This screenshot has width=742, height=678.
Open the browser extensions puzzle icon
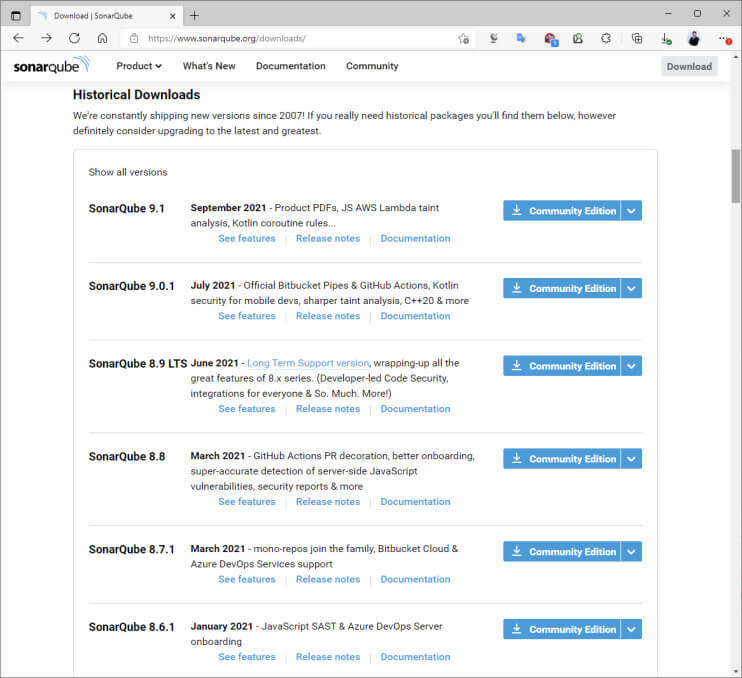[x=606, y=38]
